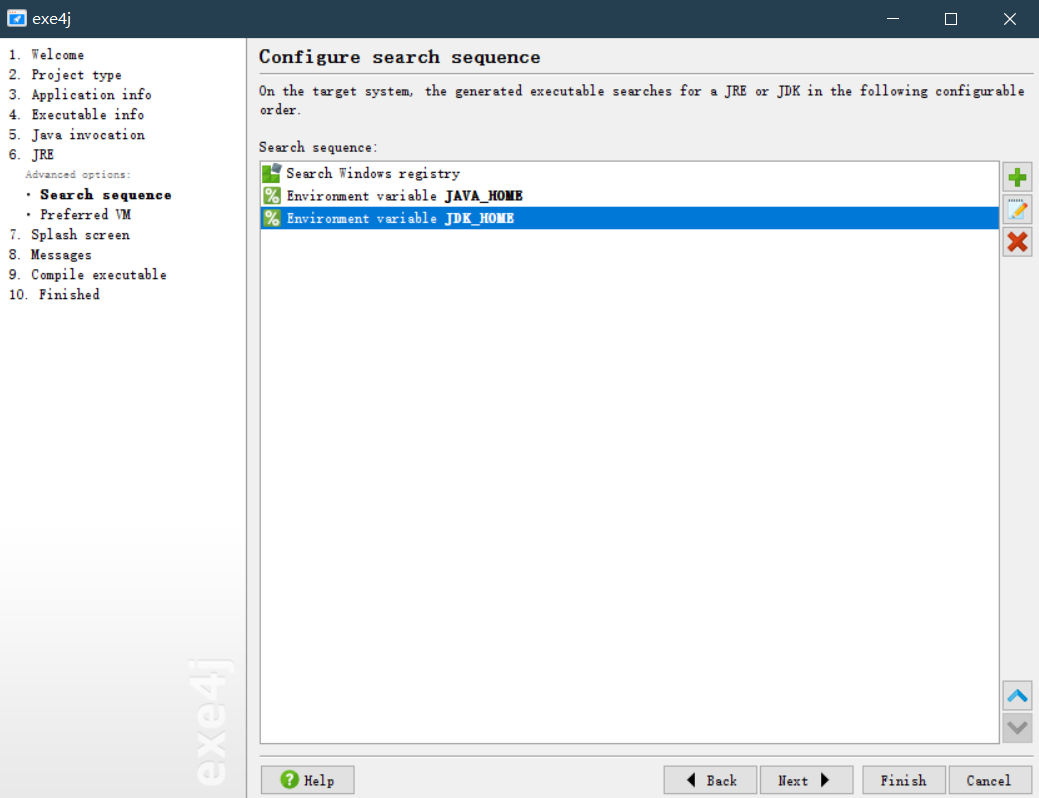Select step 6 JRE
This screenshot has height=798, width=1039.
[31, 154]
